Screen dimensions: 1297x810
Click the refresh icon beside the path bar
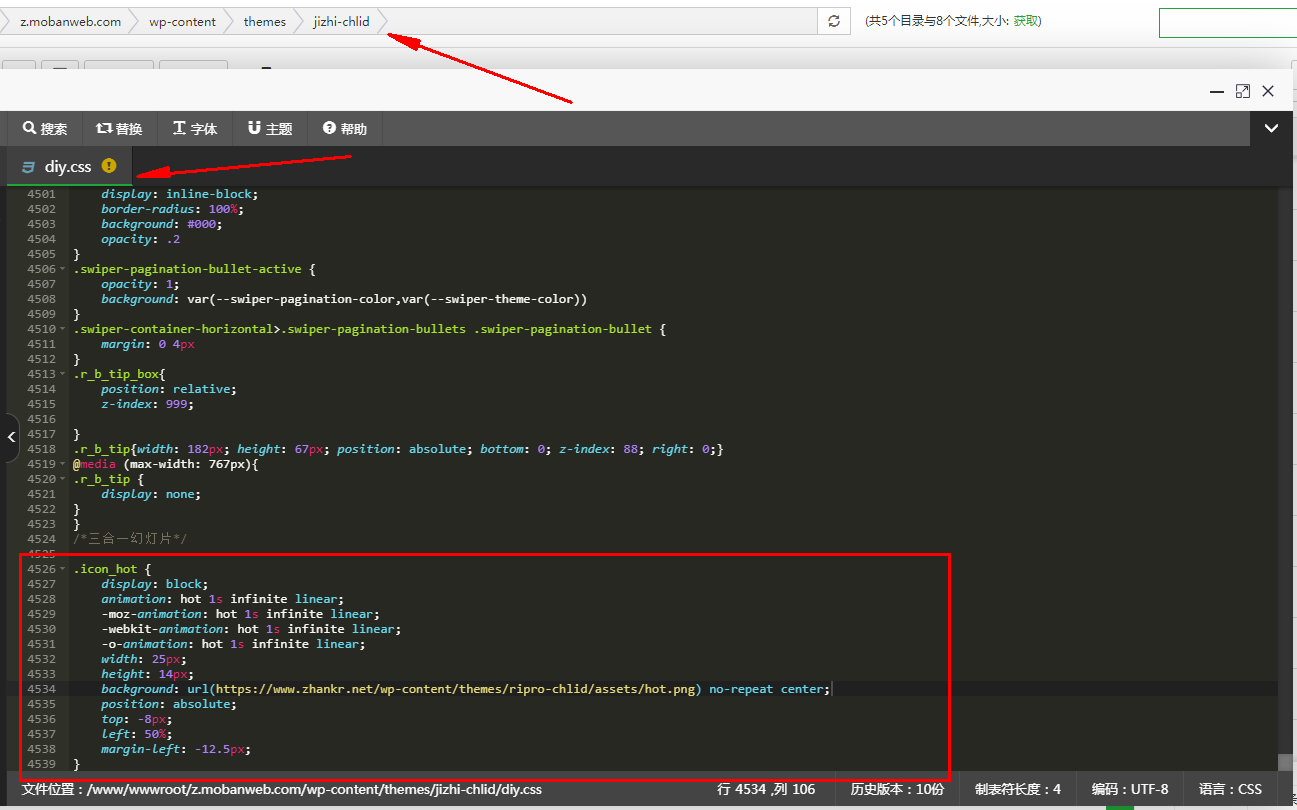click(x=833, y=21)
